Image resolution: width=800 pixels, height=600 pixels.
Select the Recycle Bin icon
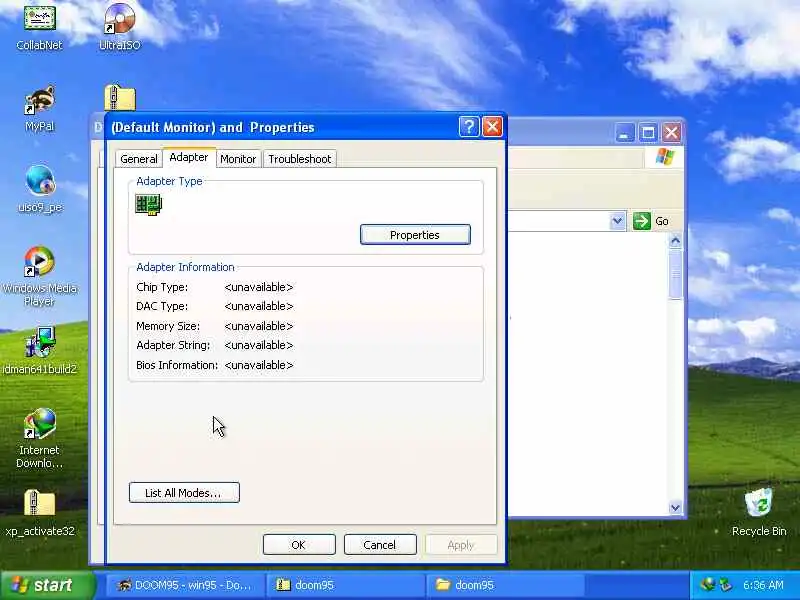[759, 512]
